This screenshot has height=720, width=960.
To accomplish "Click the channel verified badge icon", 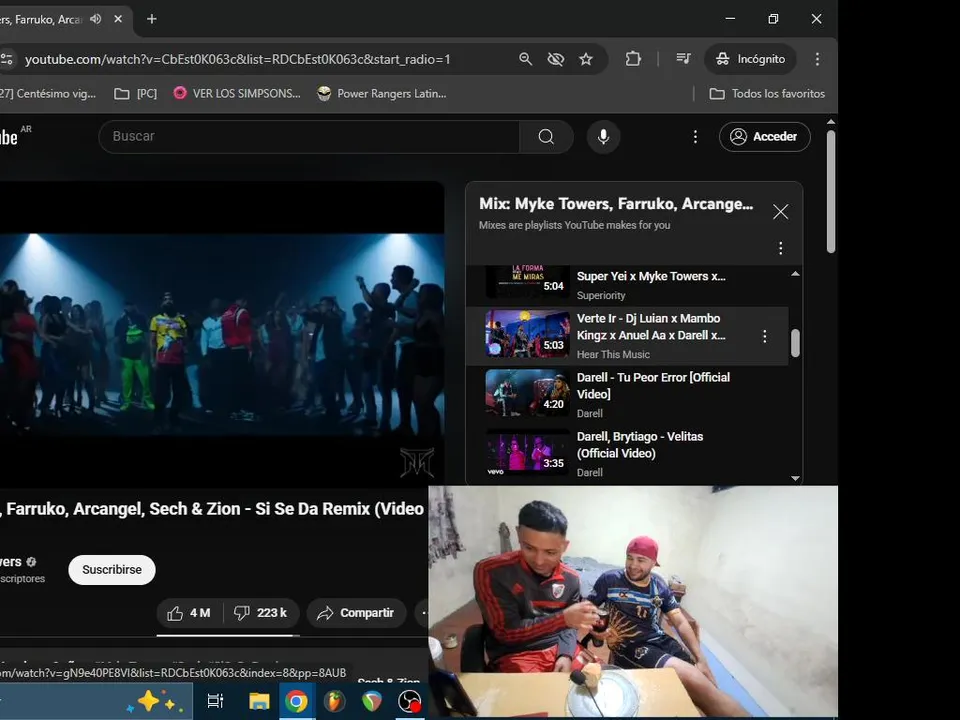I will (x=31, y=561).
